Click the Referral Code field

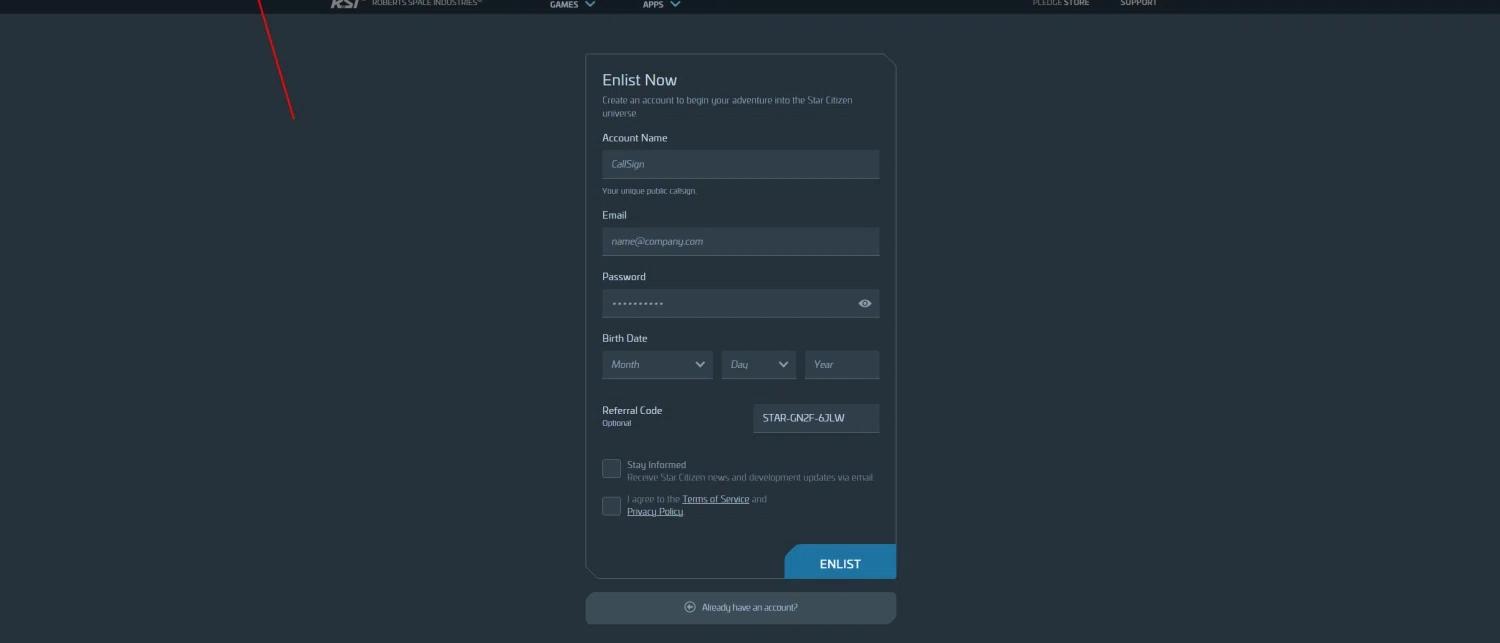tap(815, 418)
